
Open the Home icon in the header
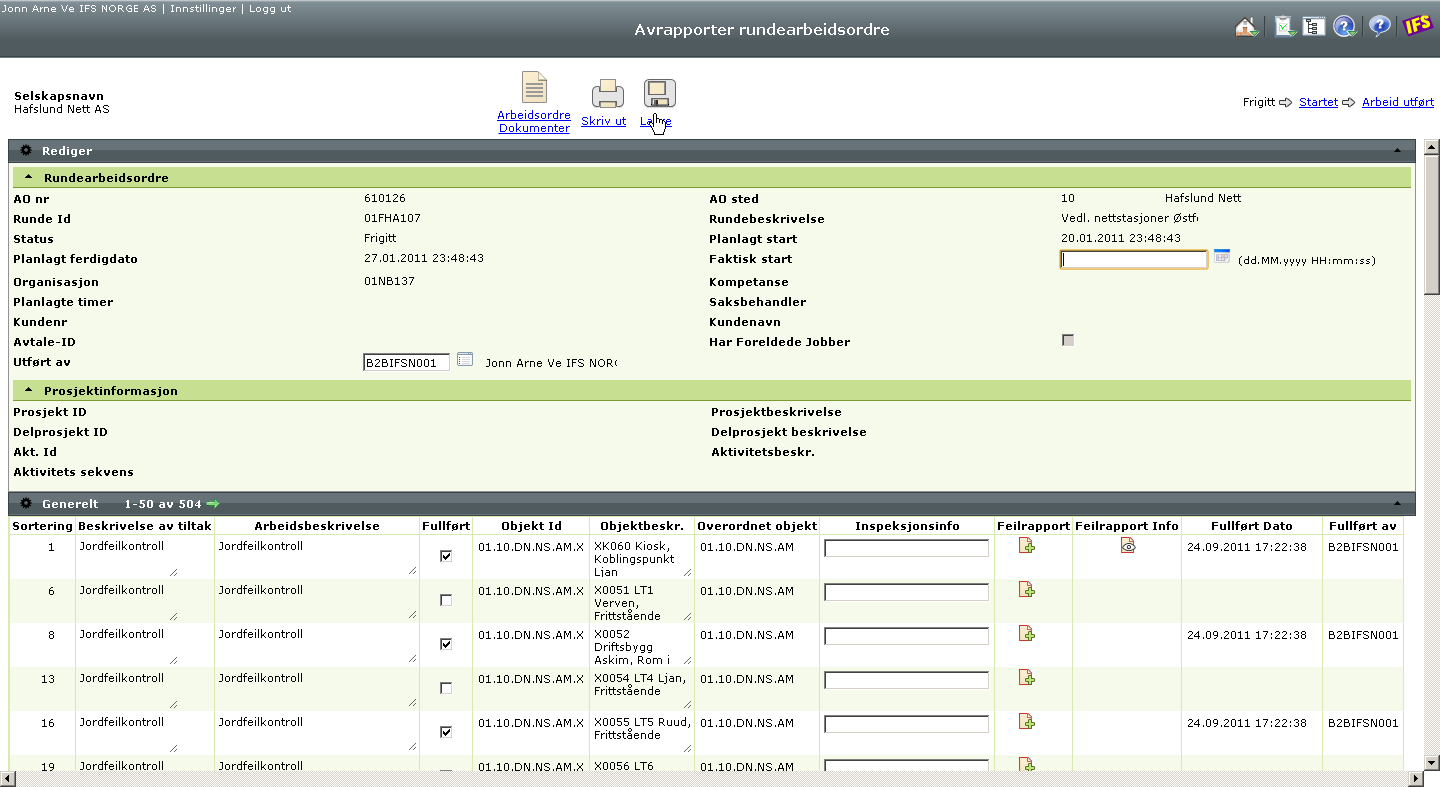[1247, 27]
